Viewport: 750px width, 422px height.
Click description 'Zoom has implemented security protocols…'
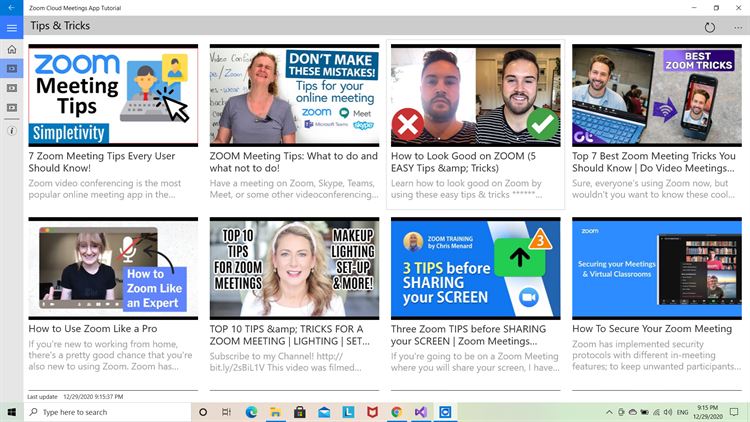pos(656,355)
